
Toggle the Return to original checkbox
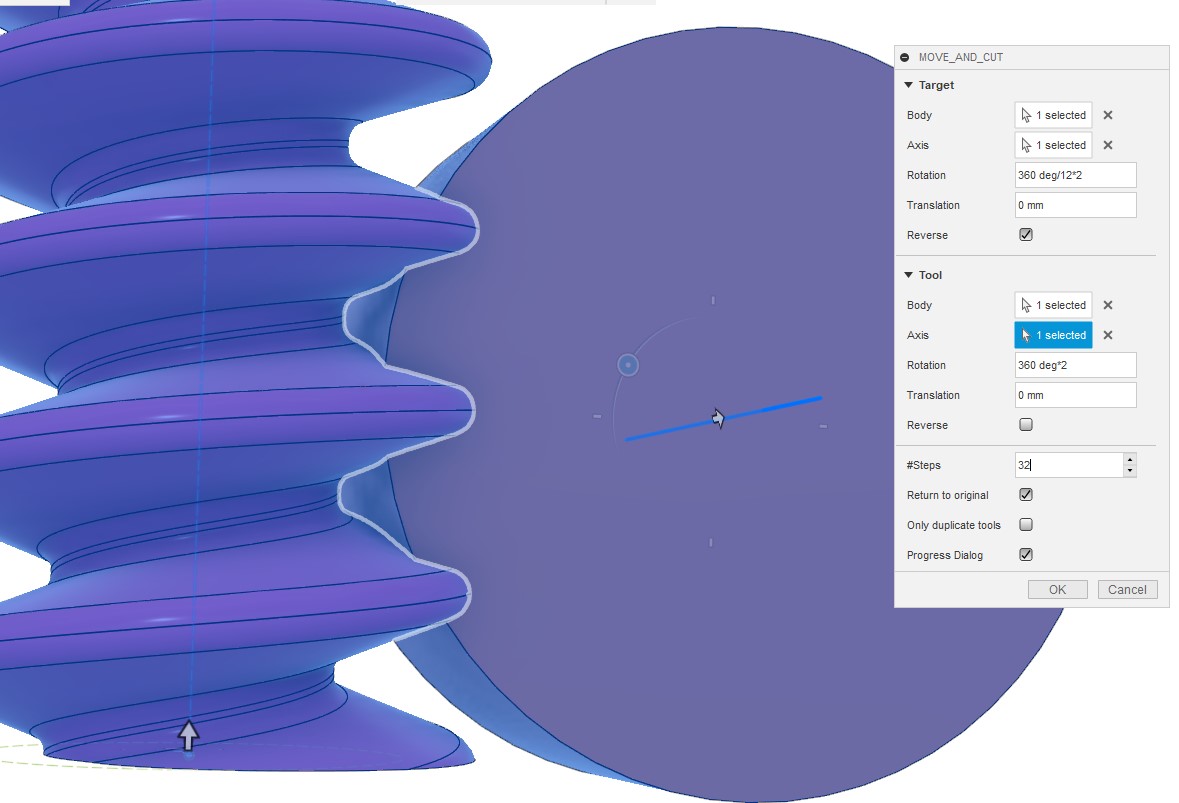point(1025,495)
